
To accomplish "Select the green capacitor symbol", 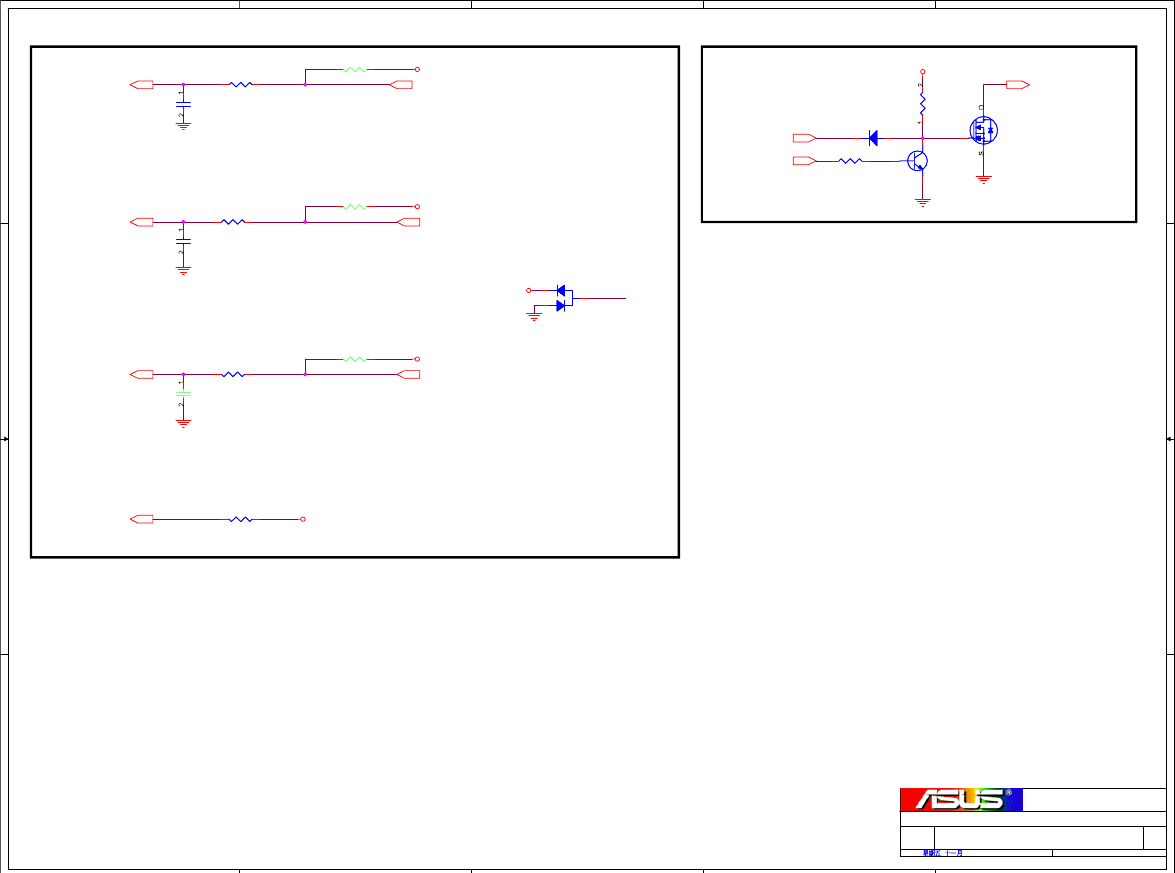I will tap(183, 393).
